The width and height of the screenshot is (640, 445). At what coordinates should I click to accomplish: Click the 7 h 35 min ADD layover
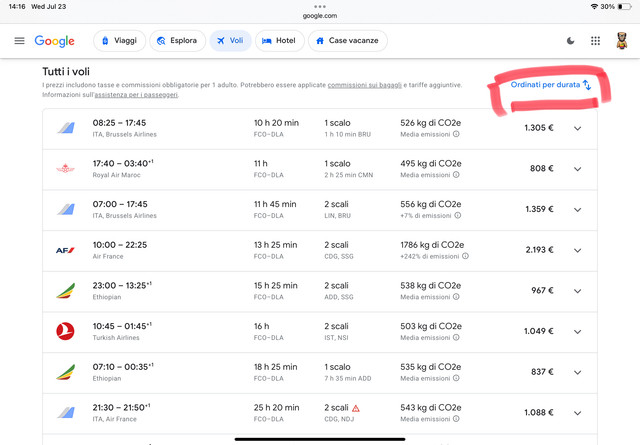tap(348, 378)
